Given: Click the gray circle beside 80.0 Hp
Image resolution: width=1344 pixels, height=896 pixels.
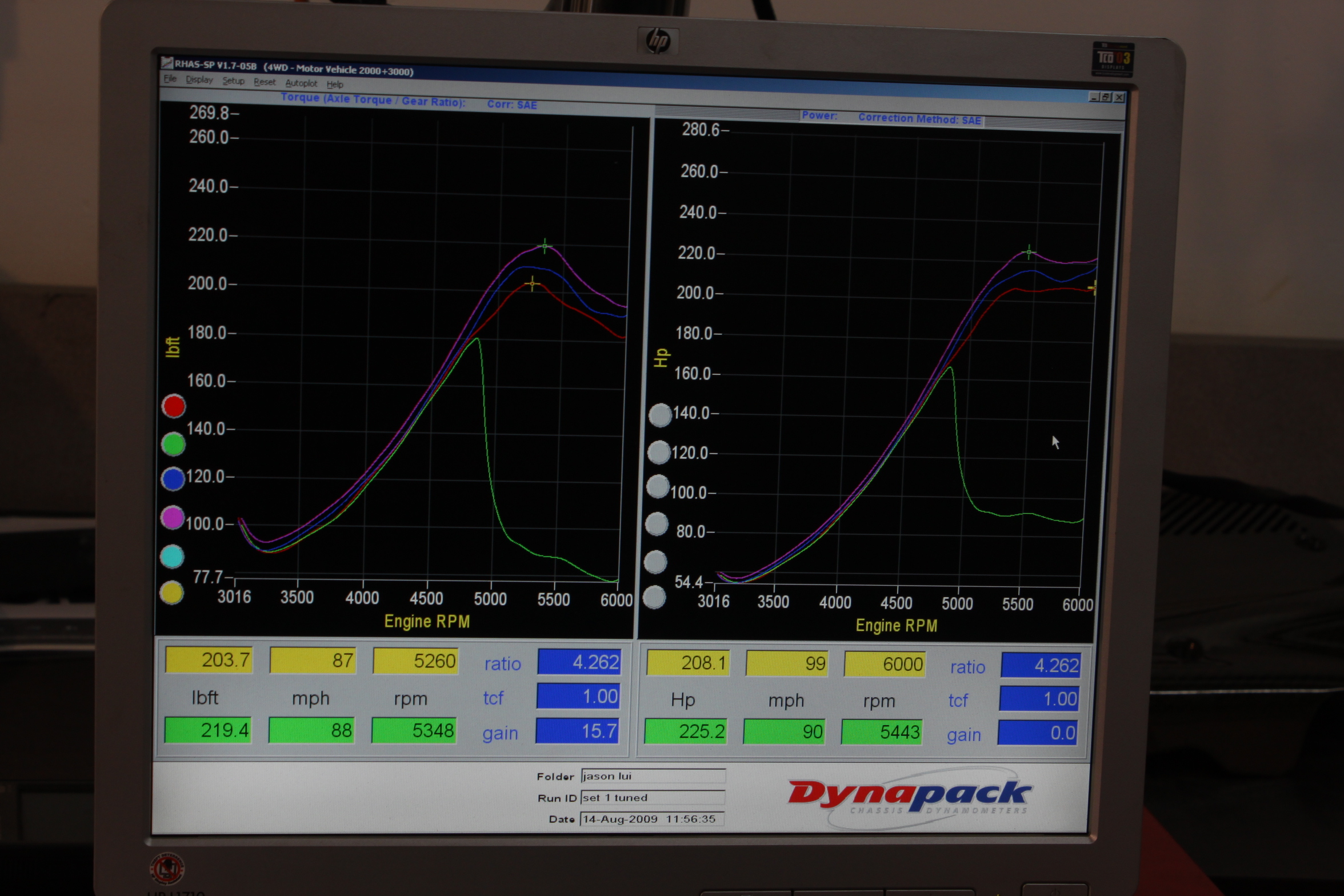Looking at the screenshot, I should click(x=657, y=524).
